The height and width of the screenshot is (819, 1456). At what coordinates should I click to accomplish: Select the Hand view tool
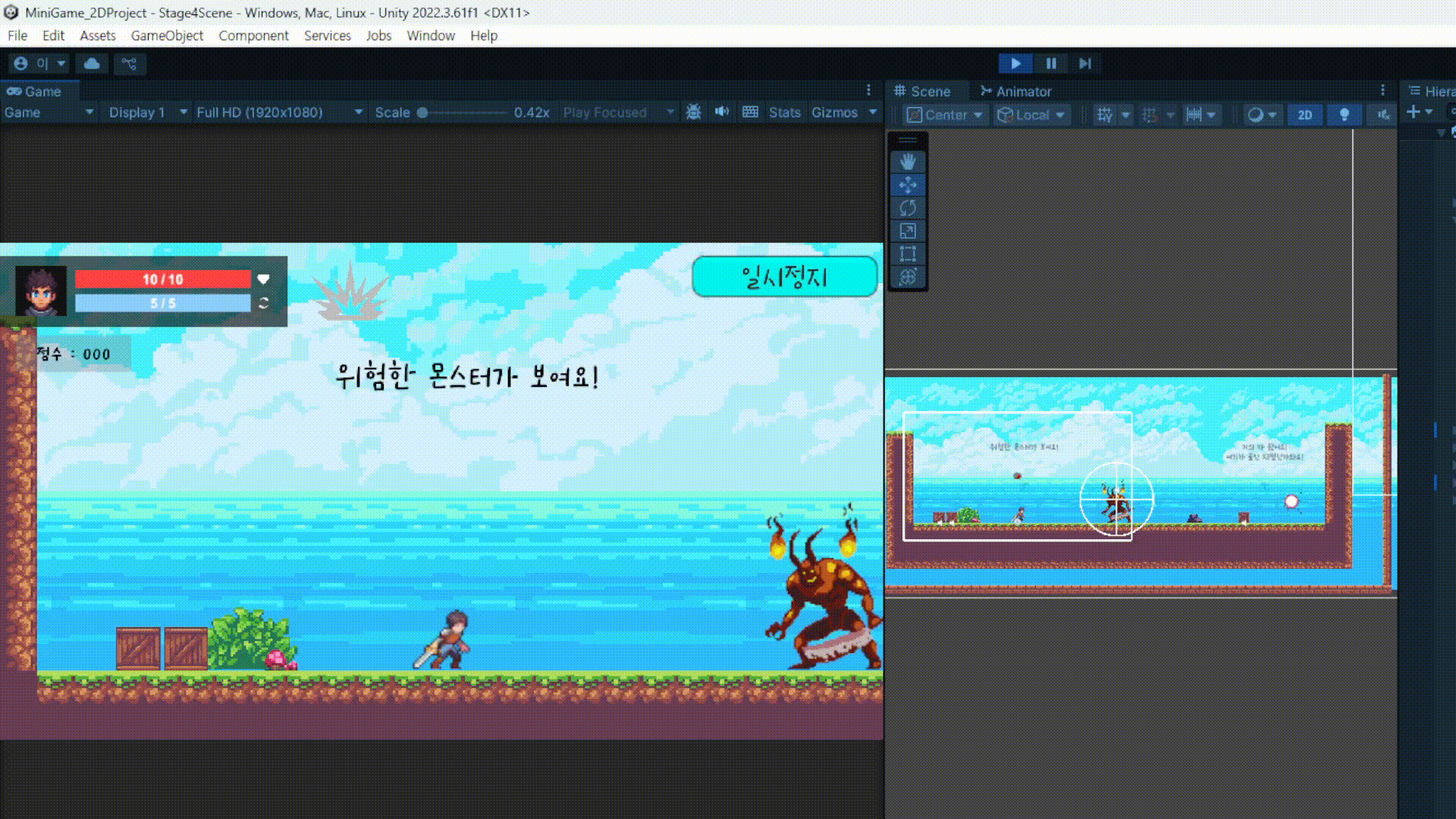(x=908, y=162)
